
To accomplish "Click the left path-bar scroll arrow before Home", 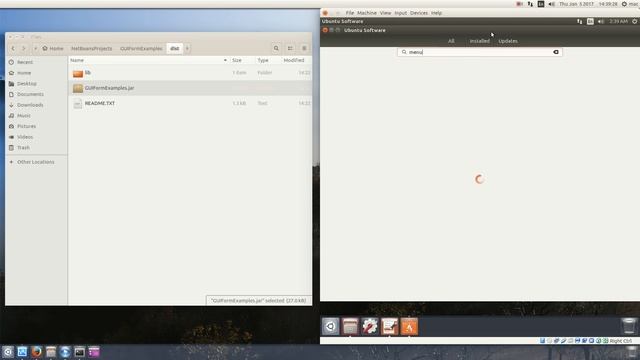I will pyautogui.click(x=35, y=48).
